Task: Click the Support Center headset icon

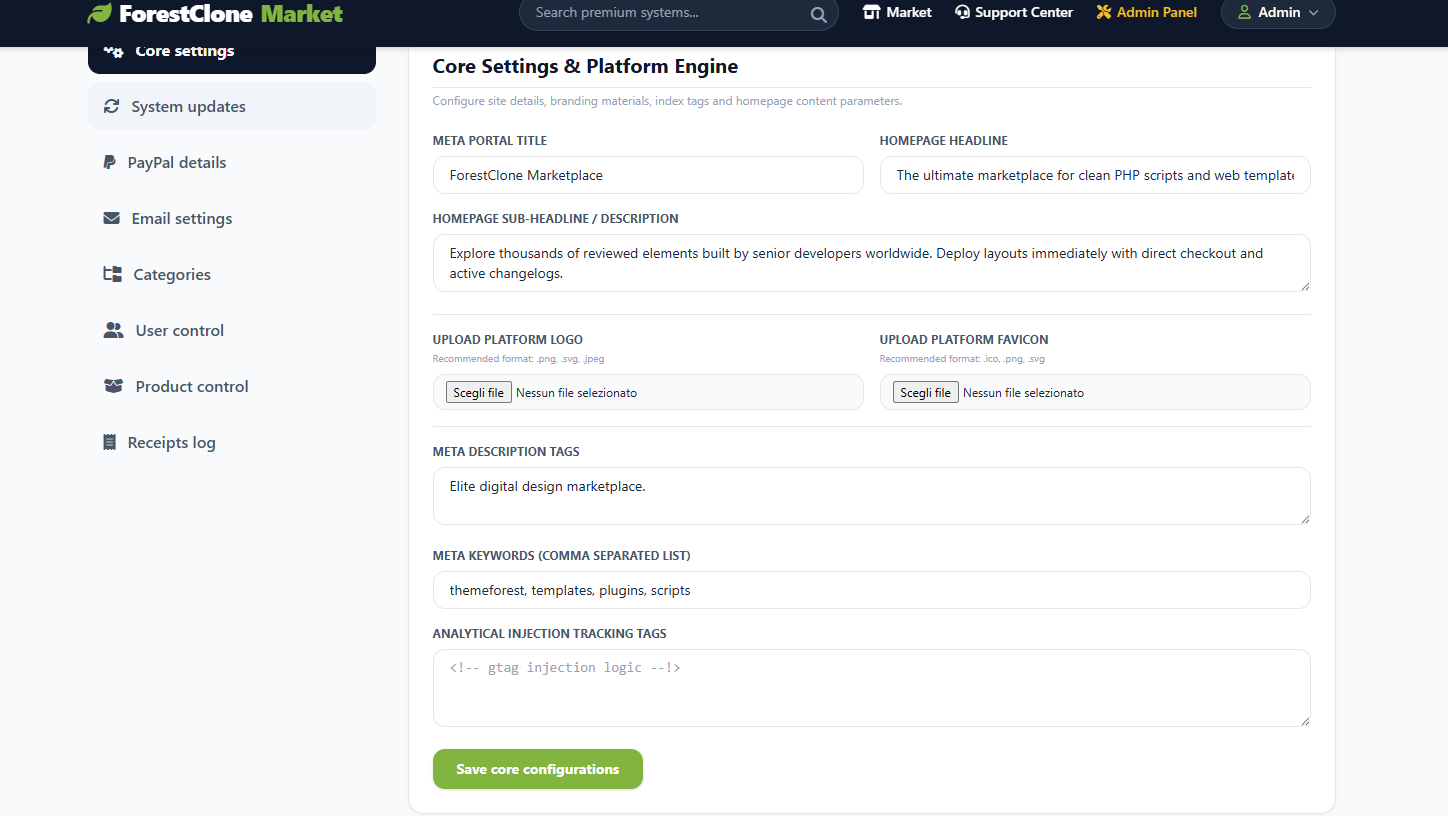Action: (962, 12)
